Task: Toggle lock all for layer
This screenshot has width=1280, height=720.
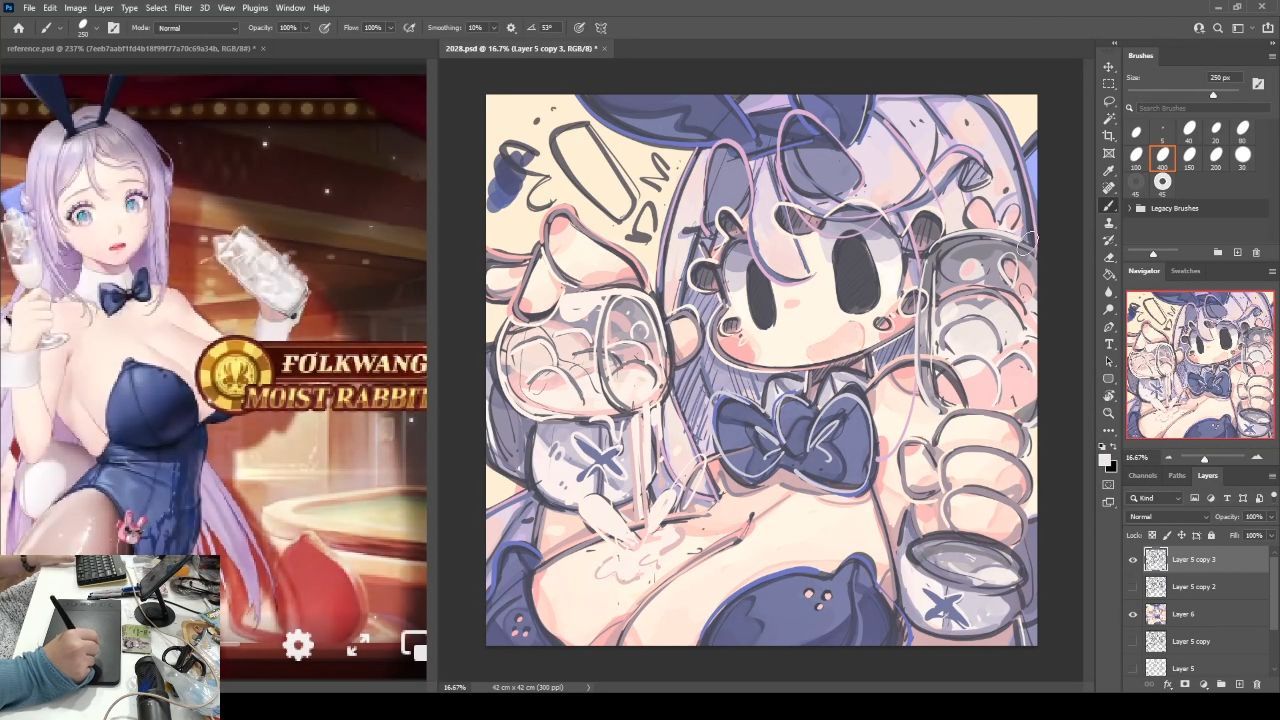Action: (x=1211, y=536)
